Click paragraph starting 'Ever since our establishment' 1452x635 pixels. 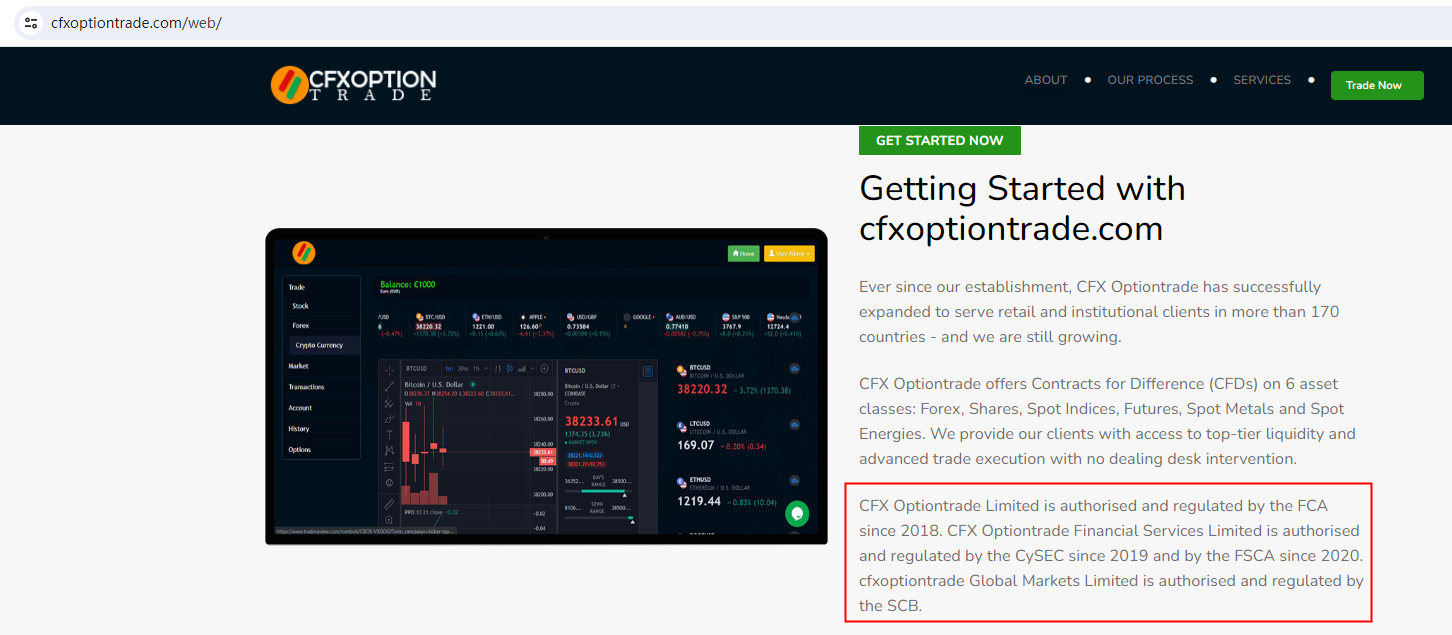(1100, 312)
